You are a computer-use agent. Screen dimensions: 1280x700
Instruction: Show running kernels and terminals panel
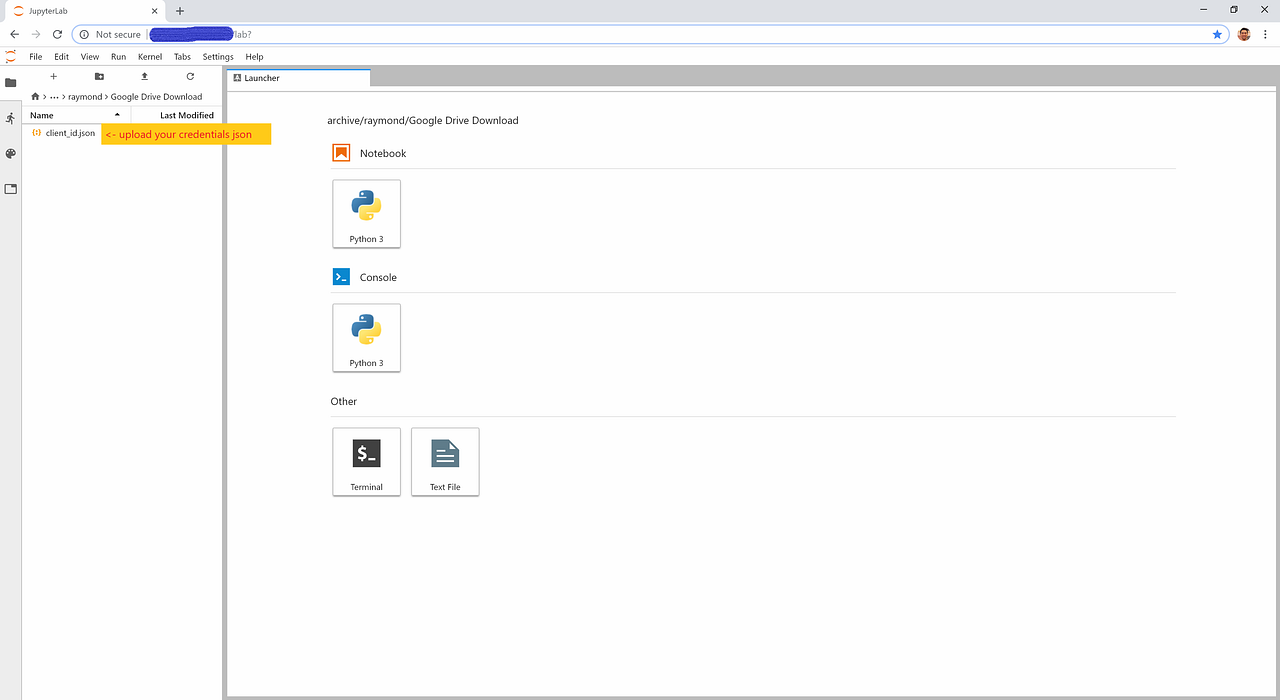coord(10,117)
